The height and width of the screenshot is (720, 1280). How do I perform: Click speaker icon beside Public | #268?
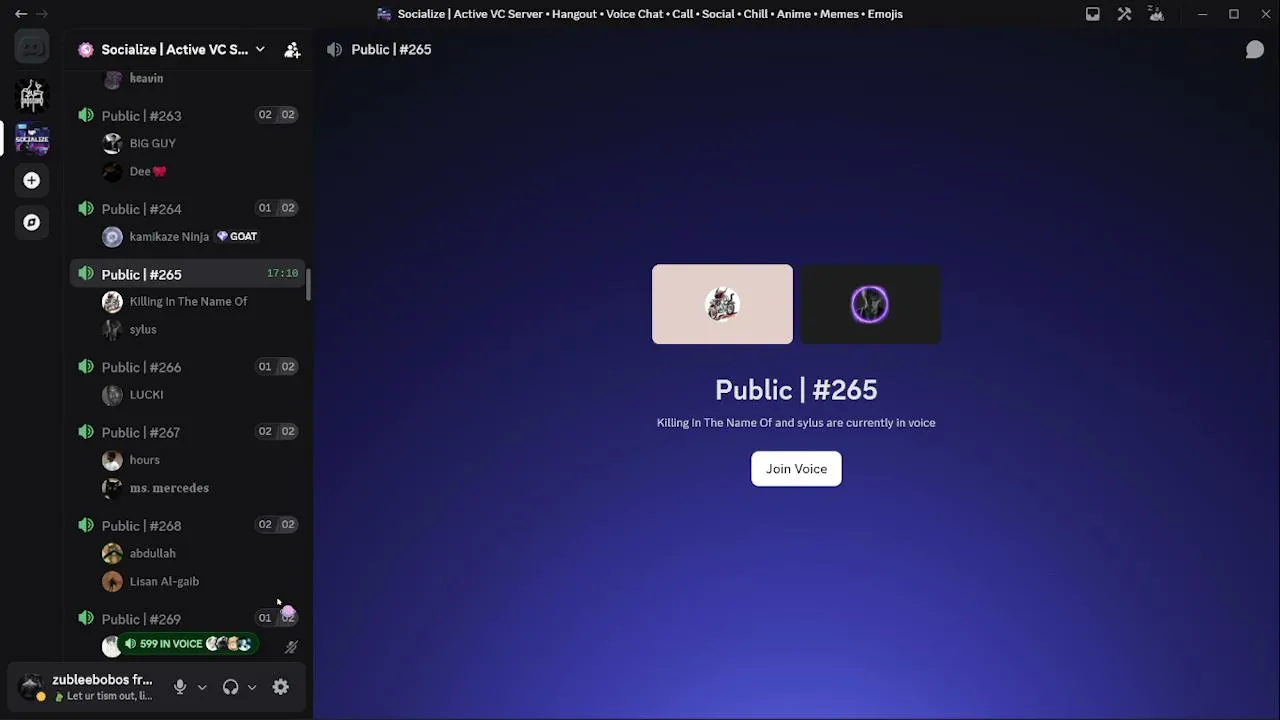click(x=86, y=524)
